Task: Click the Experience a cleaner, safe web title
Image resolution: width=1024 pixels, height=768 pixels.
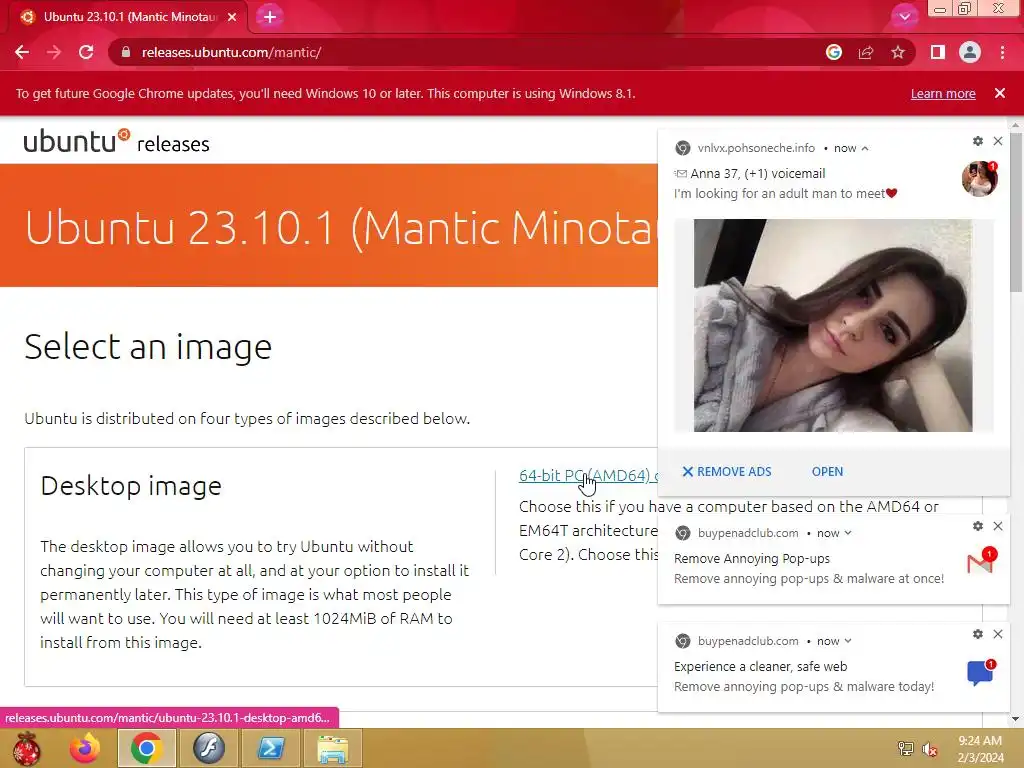Action: point(760,667)
